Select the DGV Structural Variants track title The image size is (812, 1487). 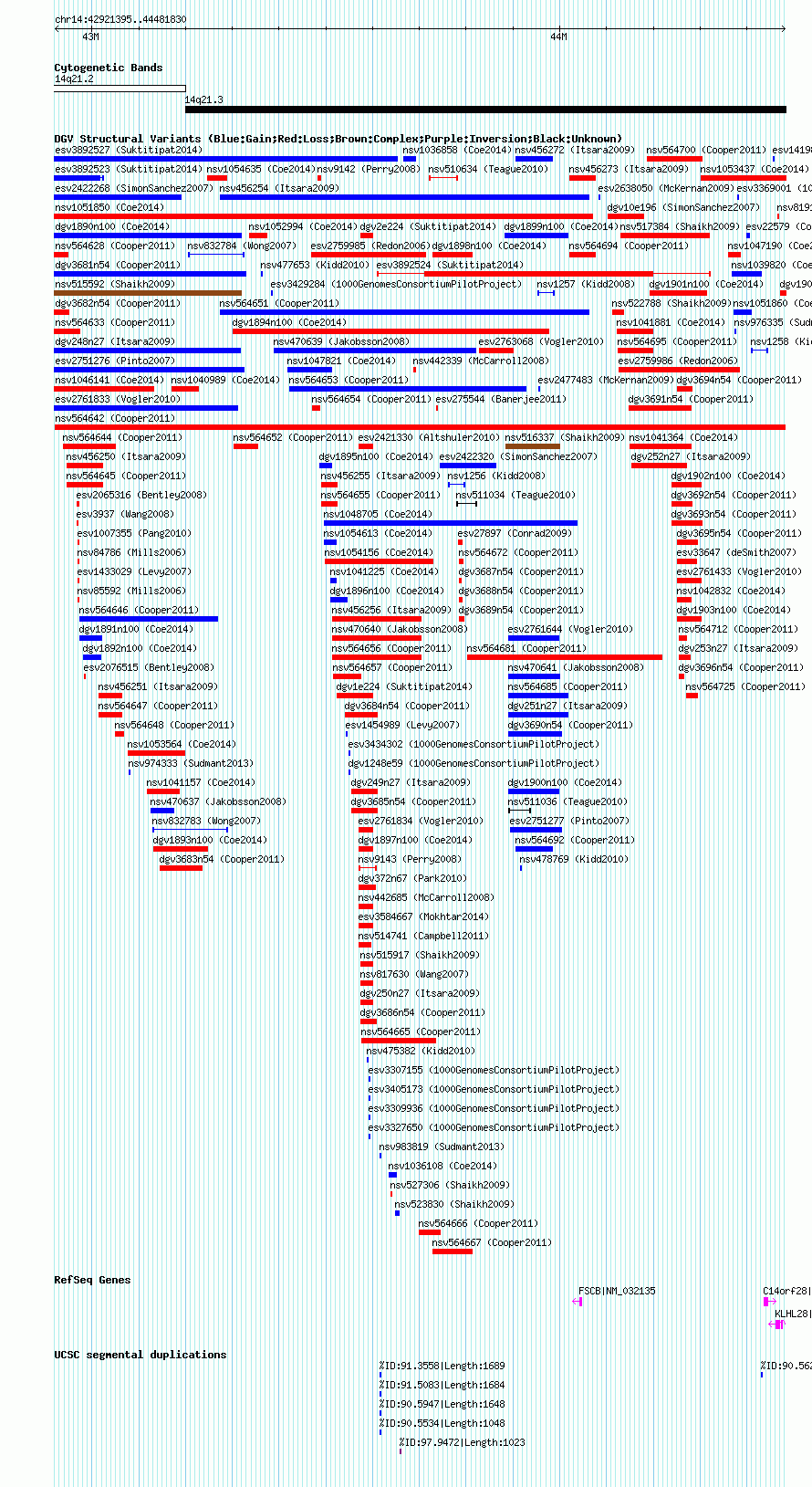point(338,139)
